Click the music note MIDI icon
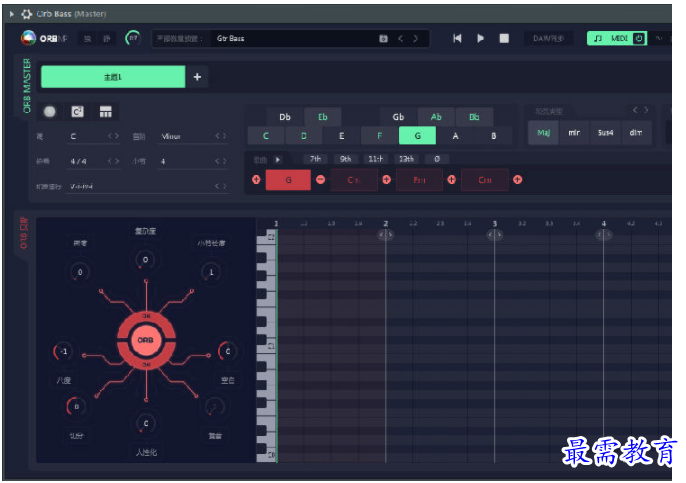 point(598,38)
